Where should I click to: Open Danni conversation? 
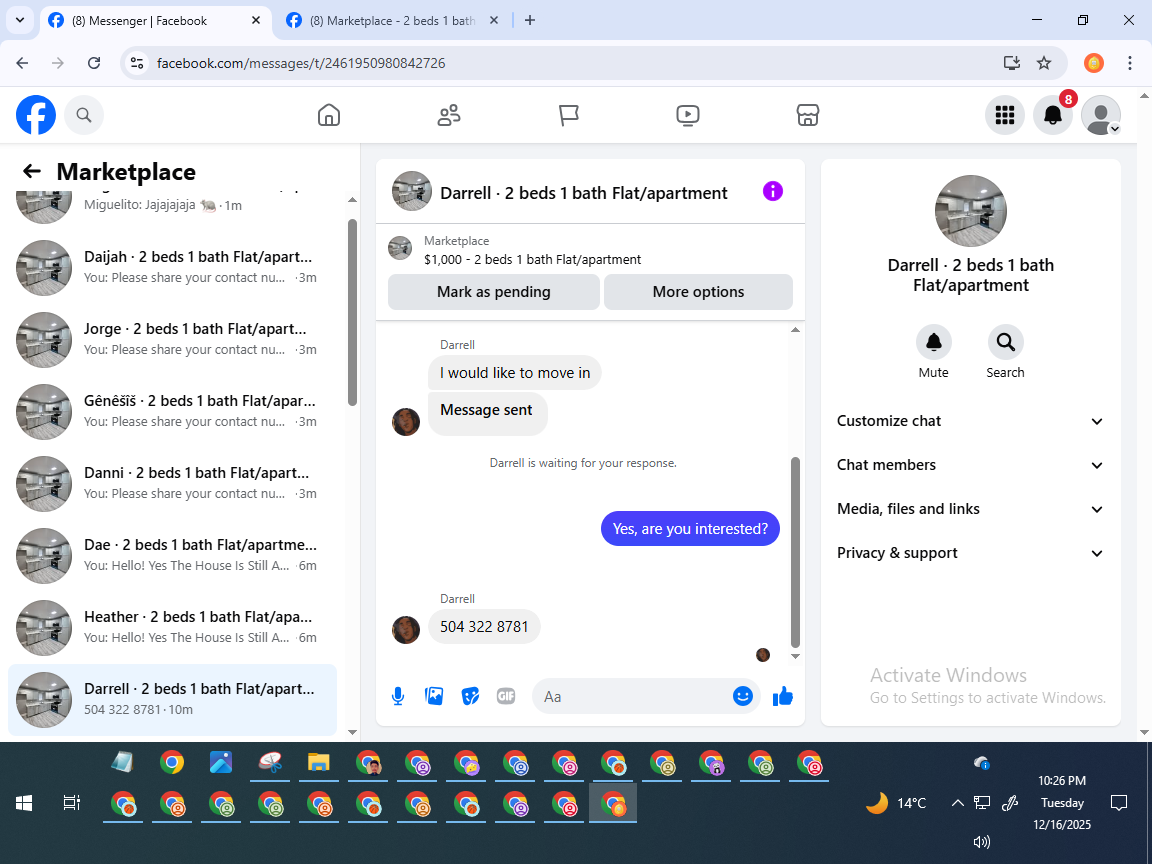(172, 483)
